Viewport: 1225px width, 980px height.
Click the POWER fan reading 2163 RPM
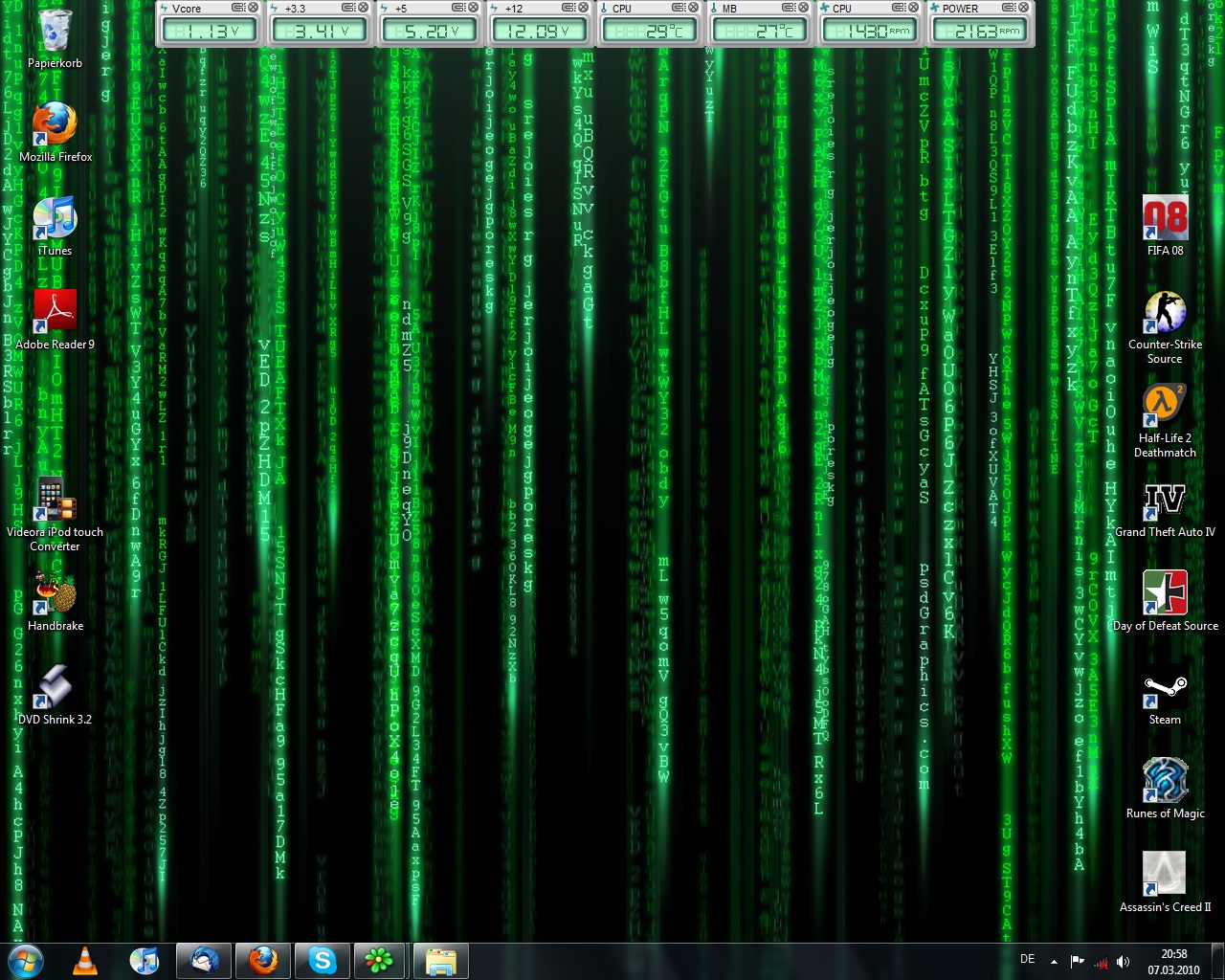pos(979,31)
